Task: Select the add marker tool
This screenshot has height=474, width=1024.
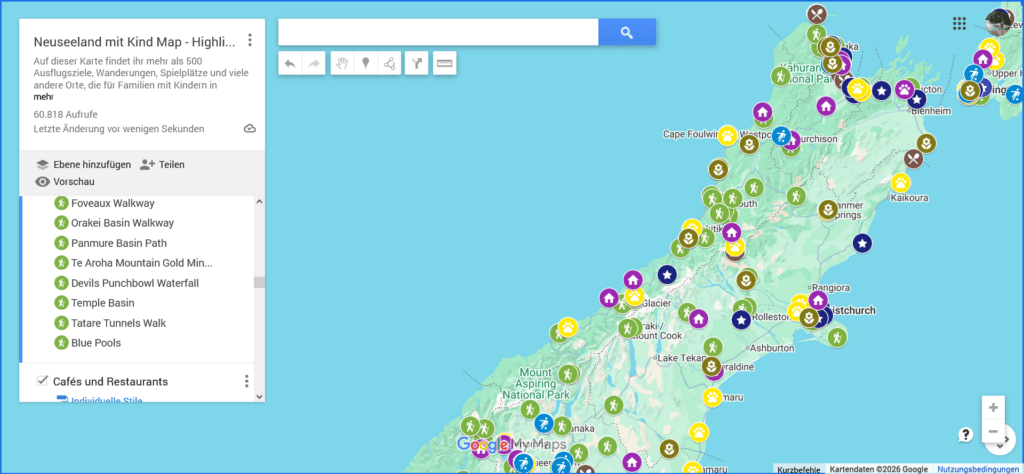Action: (x=366, y=63)
